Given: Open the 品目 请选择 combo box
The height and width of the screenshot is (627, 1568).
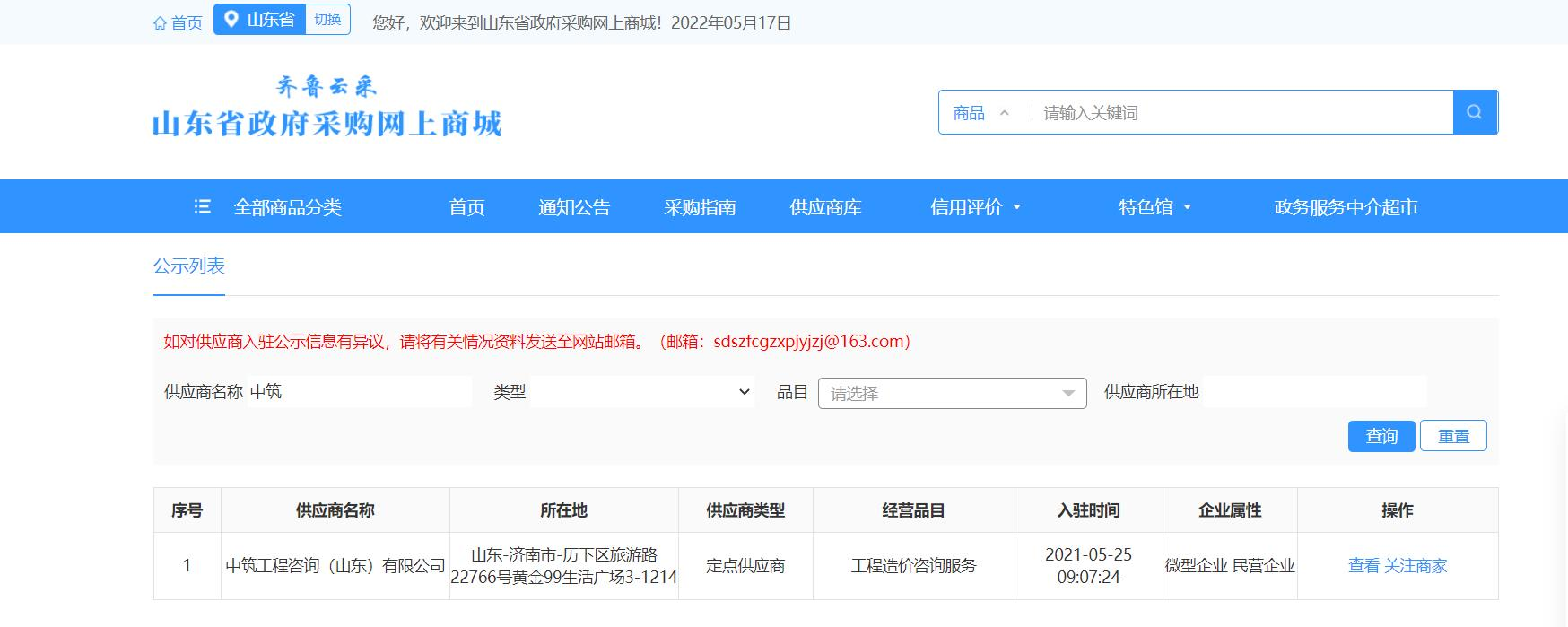Looking at the screenshot, I should click(x=952, y=393).
